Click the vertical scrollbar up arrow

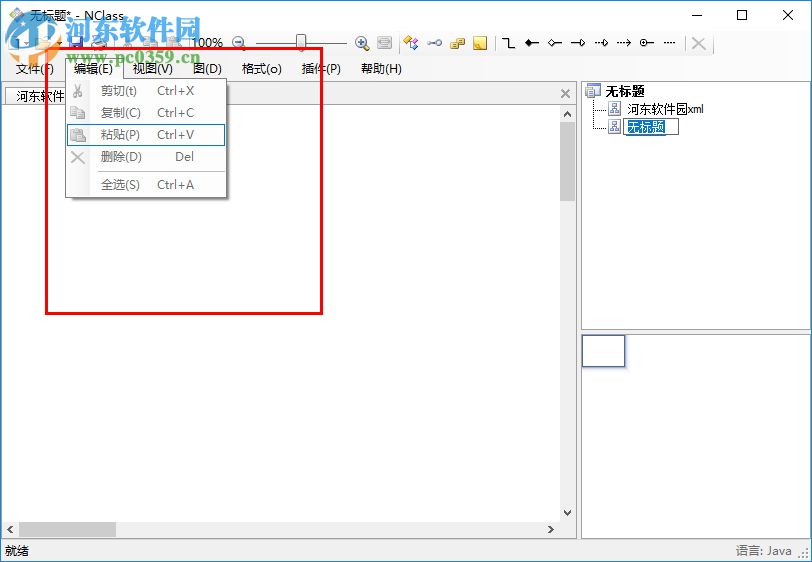568,114
